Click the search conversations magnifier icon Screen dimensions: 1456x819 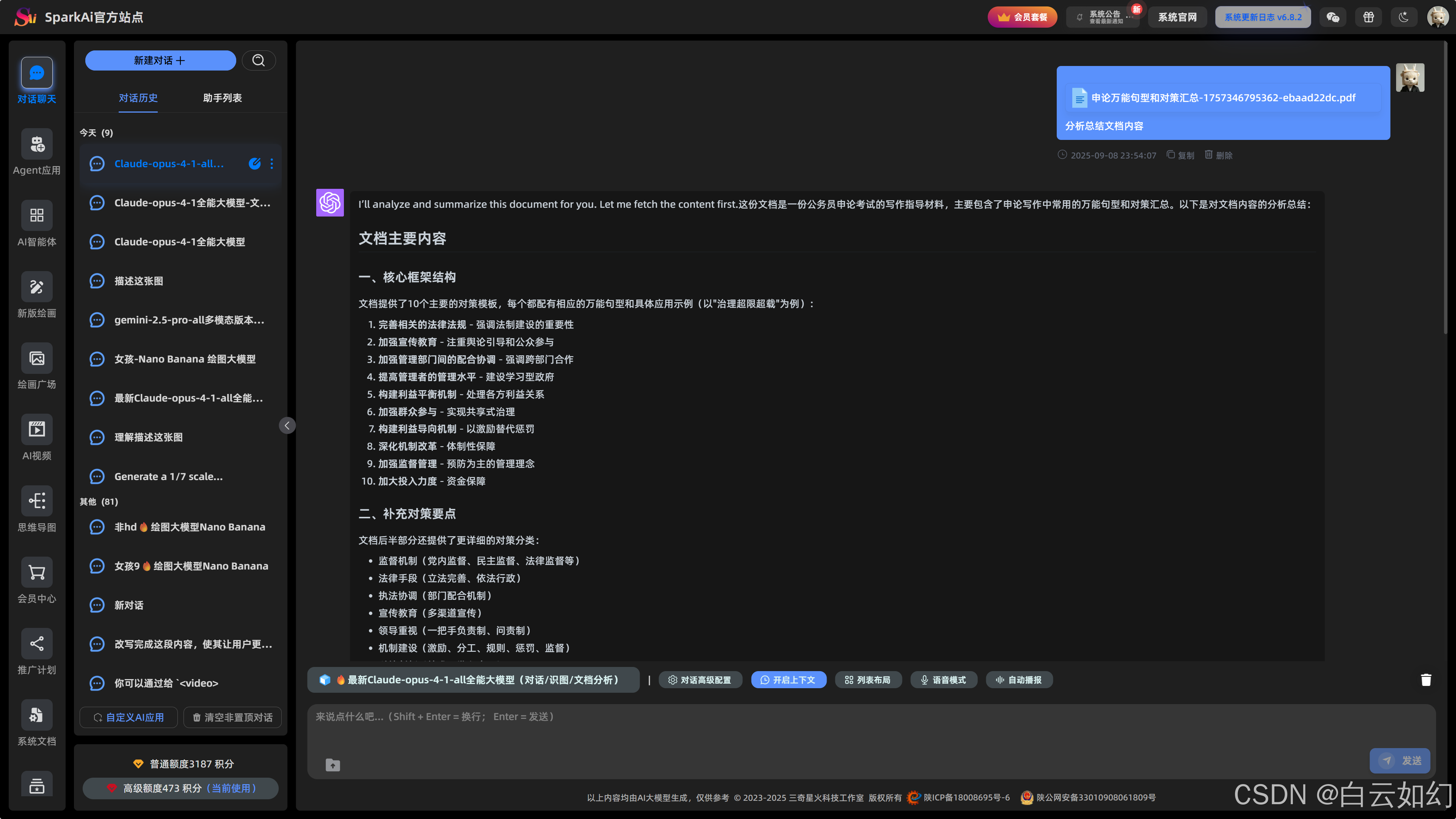[258, 61]
